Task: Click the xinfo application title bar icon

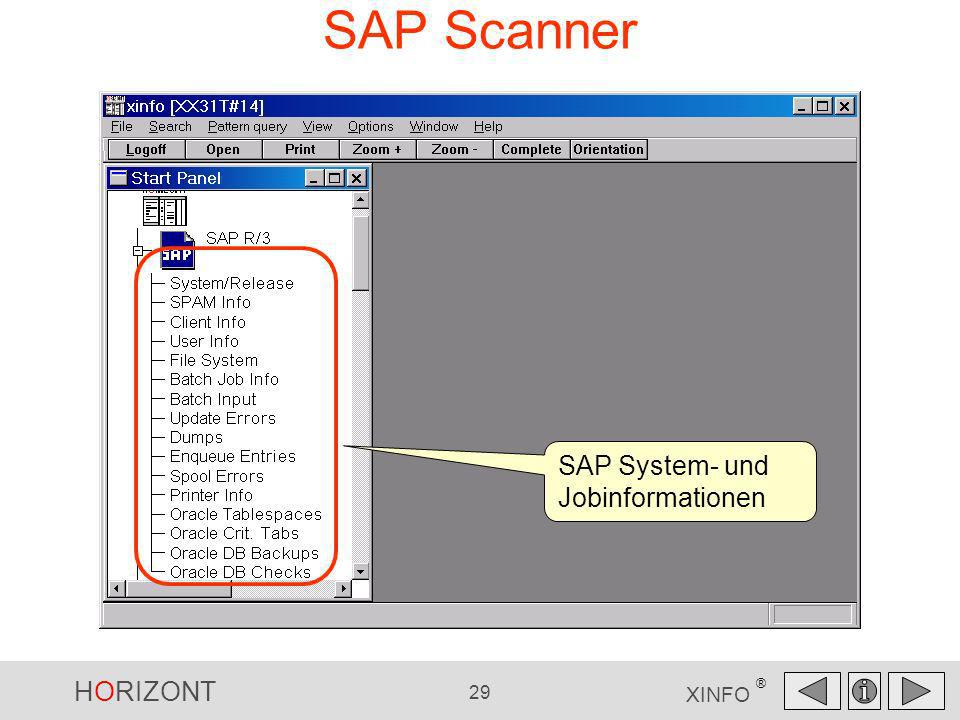Action: tap(114, 106)
